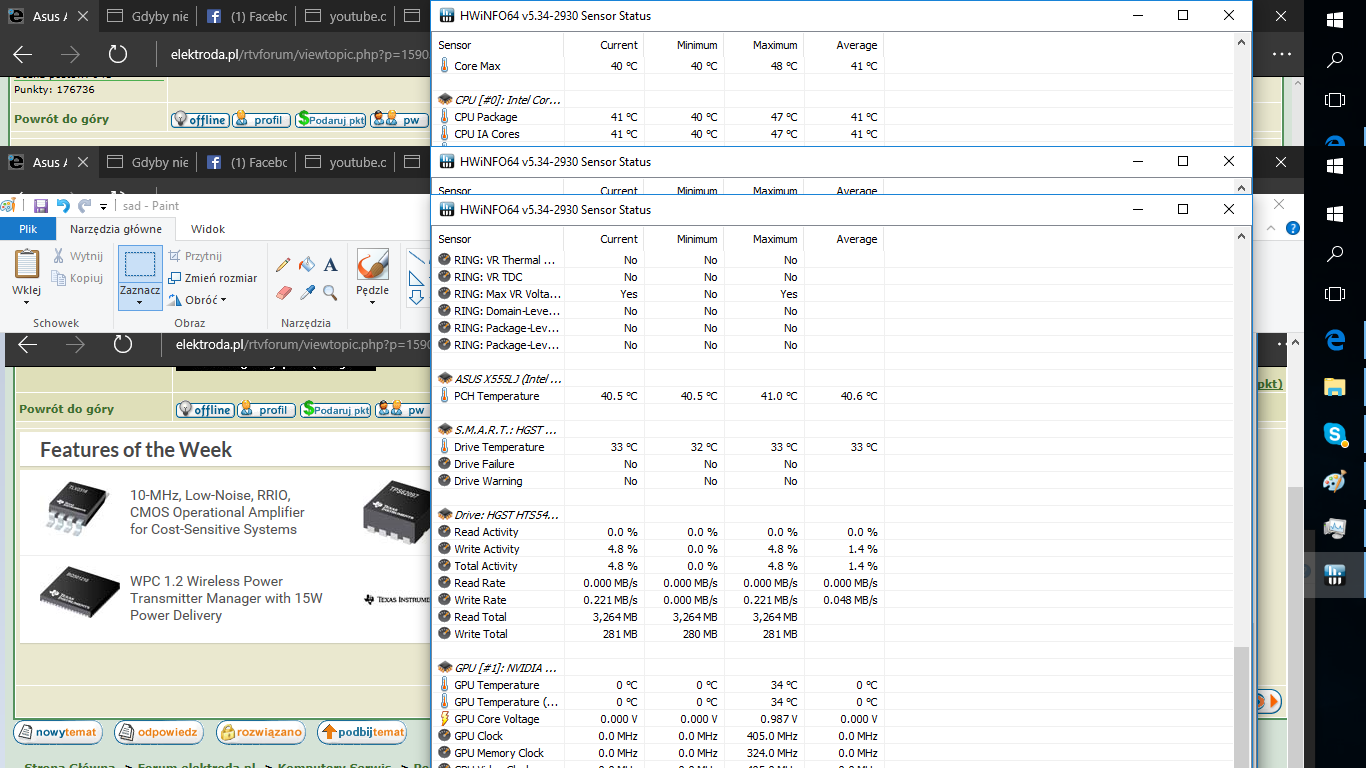Open the Plik file menu in Paint
Screen dimensions: 1366x768
28,229
